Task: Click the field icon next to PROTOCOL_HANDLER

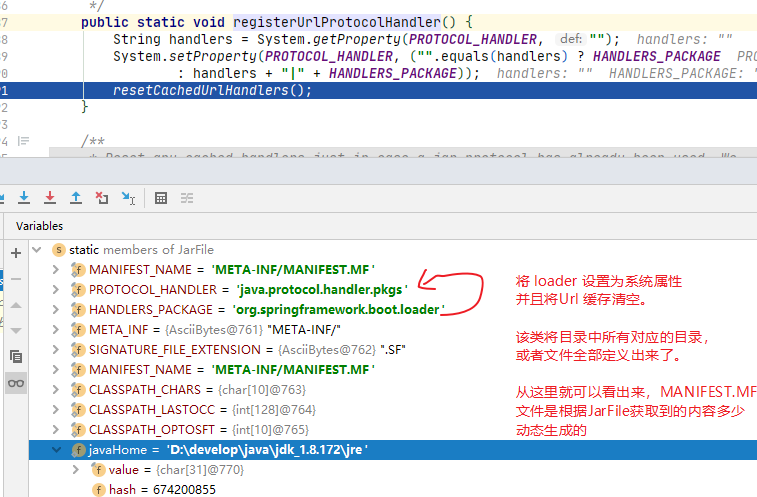Action: tap(78, 290)
